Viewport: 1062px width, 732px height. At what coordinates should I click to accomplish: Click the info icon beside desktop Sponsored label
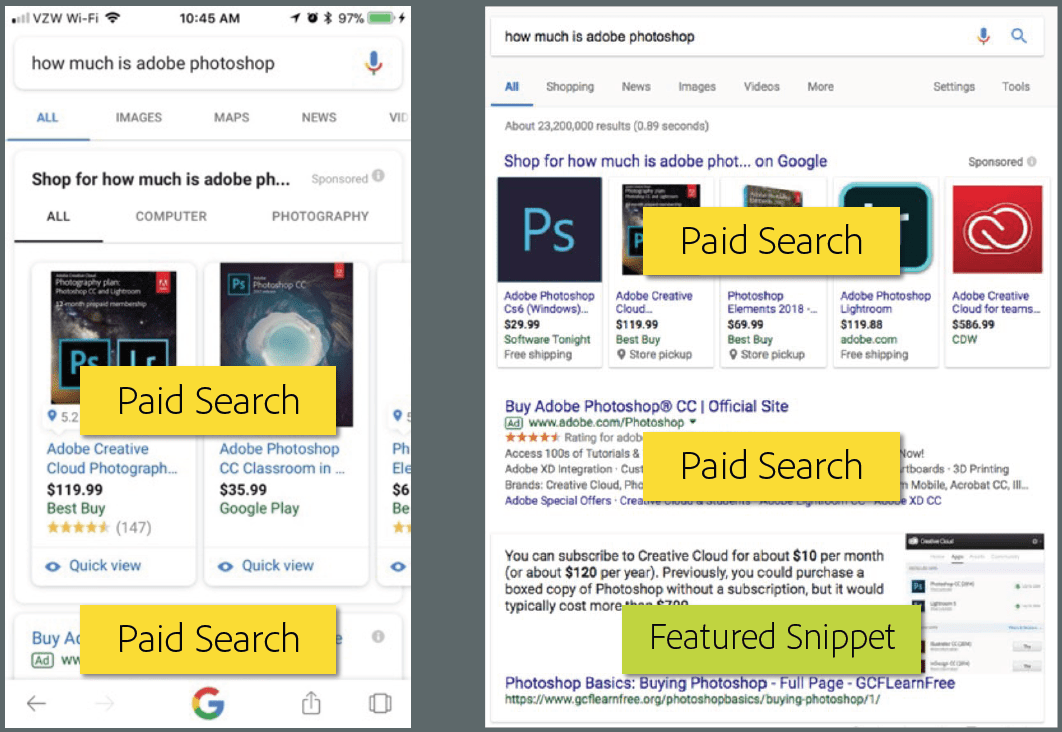(1032, 161)
